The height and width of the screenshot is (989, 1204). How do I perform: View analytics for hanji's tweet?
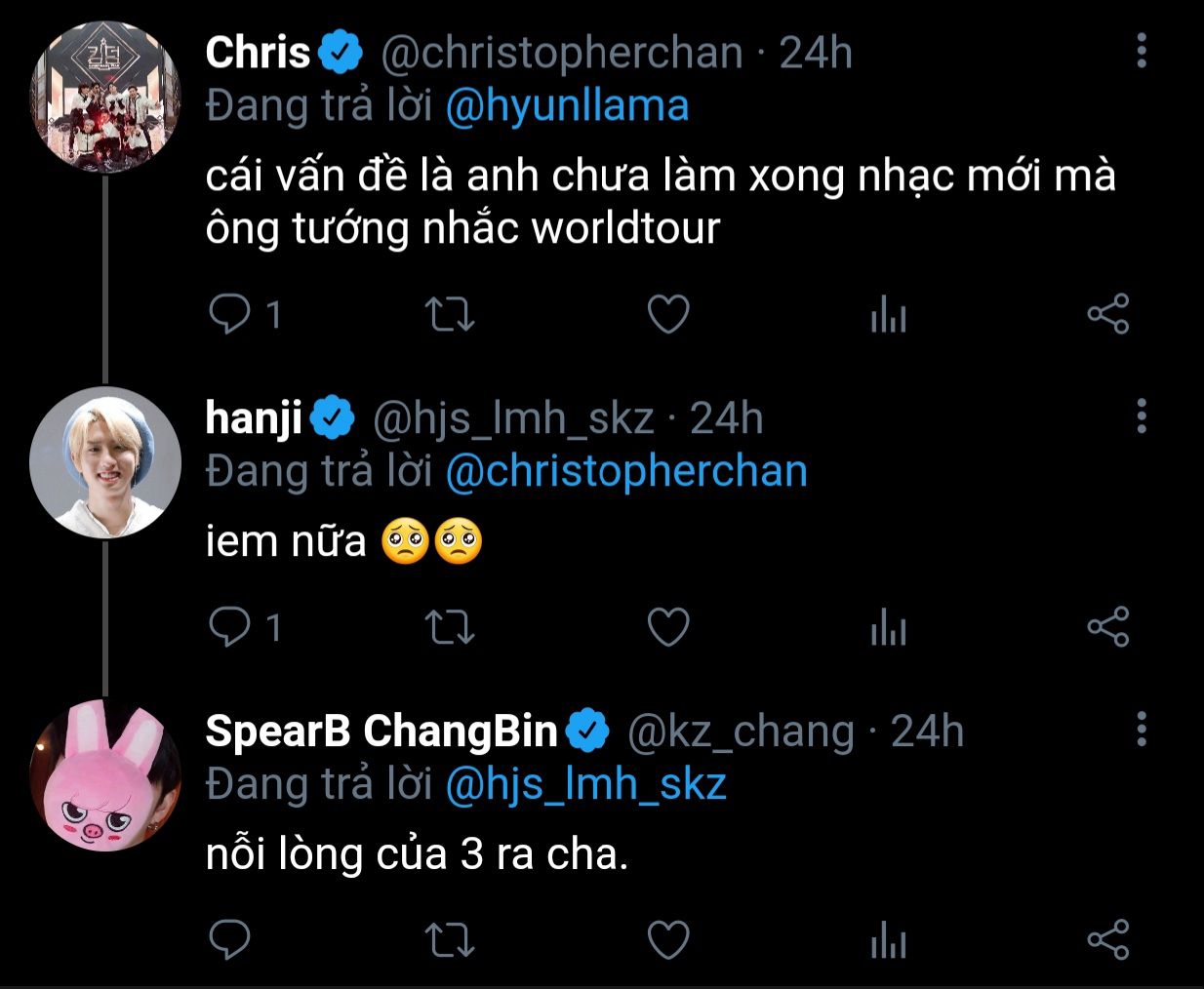(x=888, y=628)
